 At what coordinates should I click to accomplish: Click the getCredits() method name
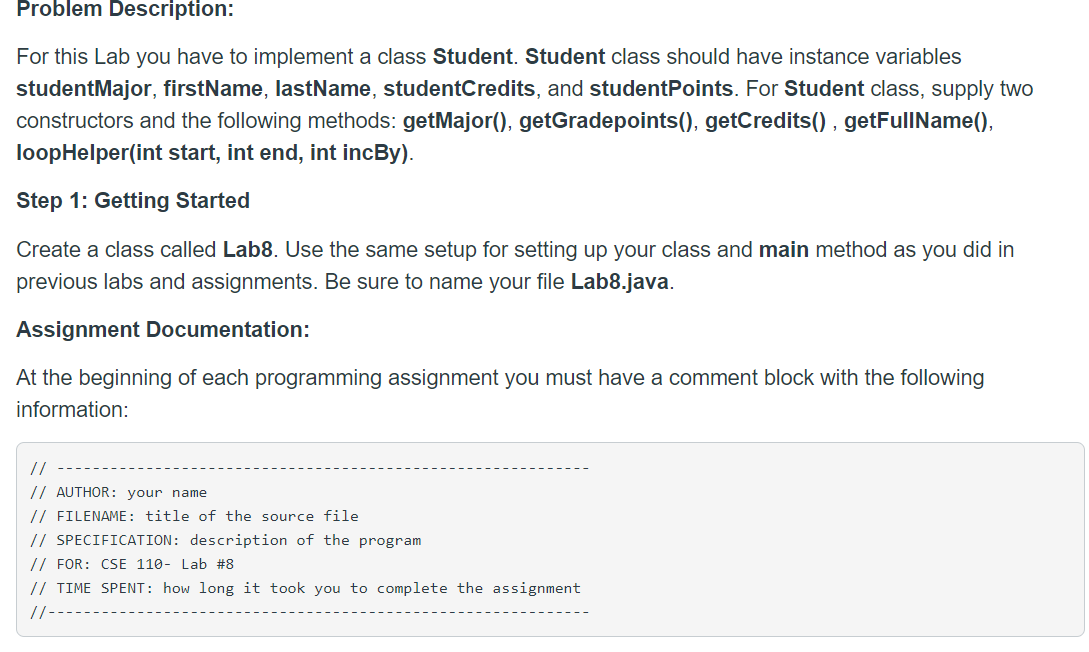pyautogui.click(x=765, y=121)
